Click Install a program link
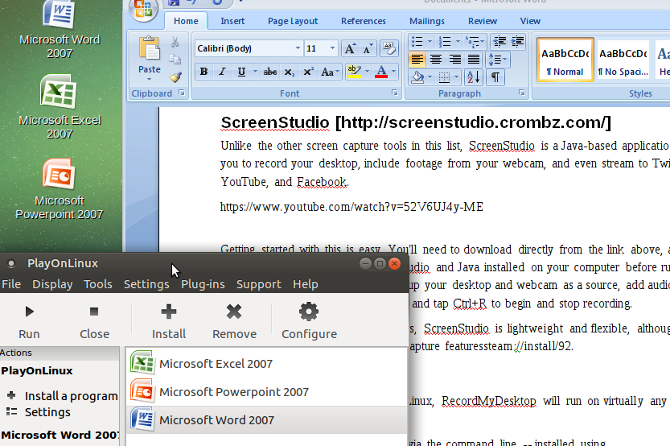 tap(62, 395)
